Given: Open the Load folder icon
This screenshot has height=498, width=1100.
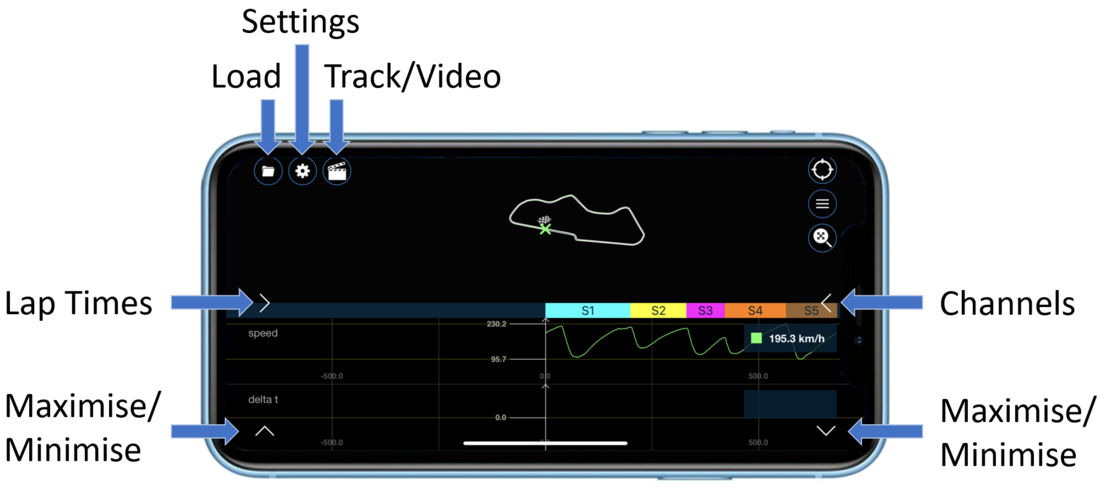Looking at the screenshot, I should 268,170.
